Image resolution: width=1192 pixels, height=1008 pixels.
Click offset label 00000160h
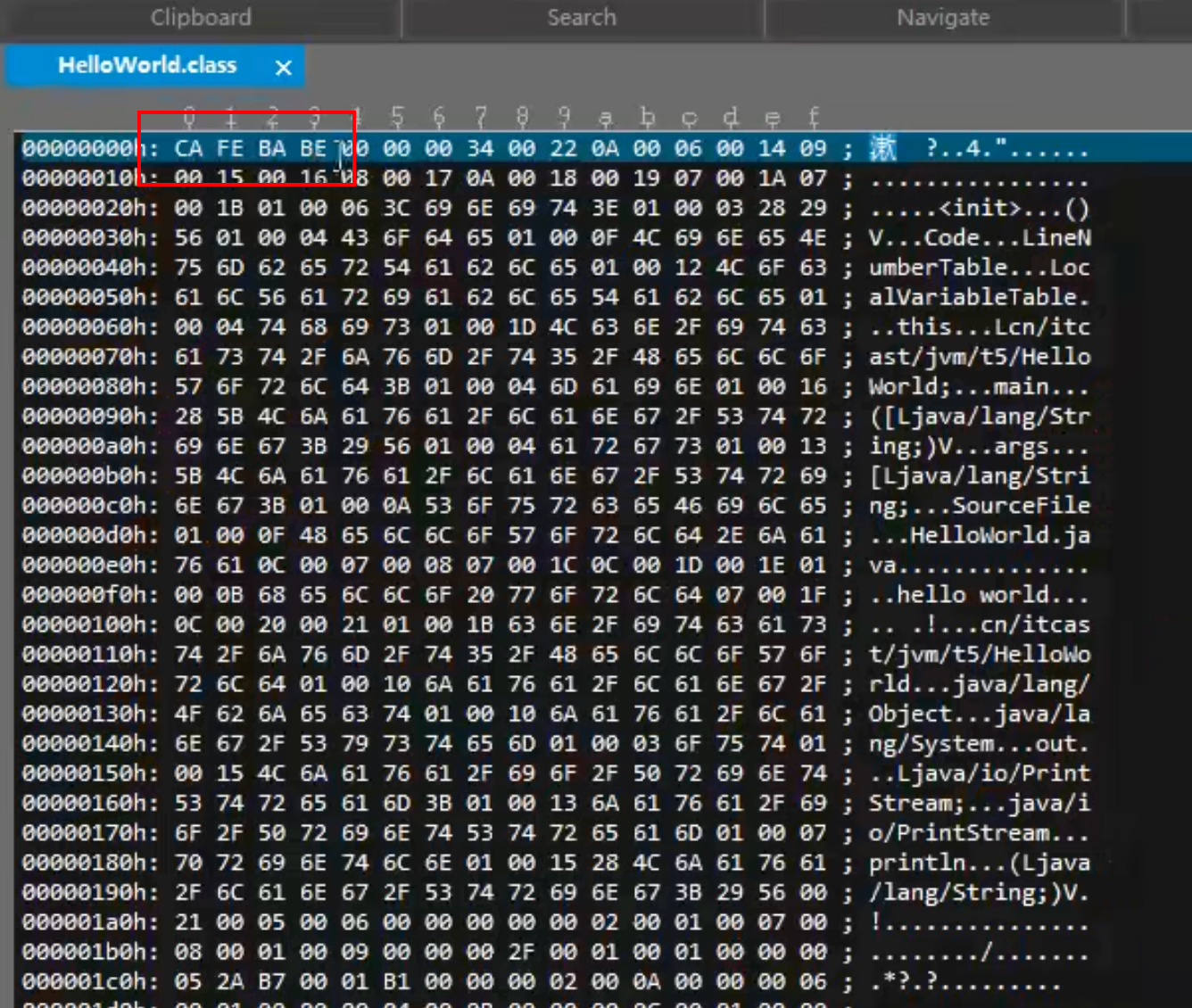pos(90,804)
